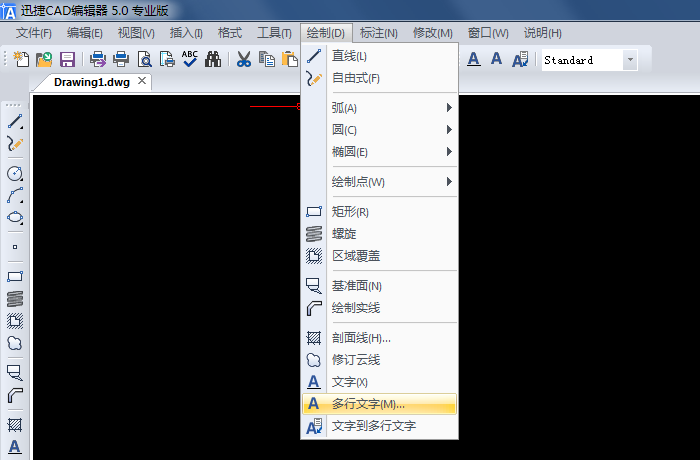The height and width of the screenshot is (460, 700).
Task: Click the purple Save floppy icon
Action: [x=67, y=59]
